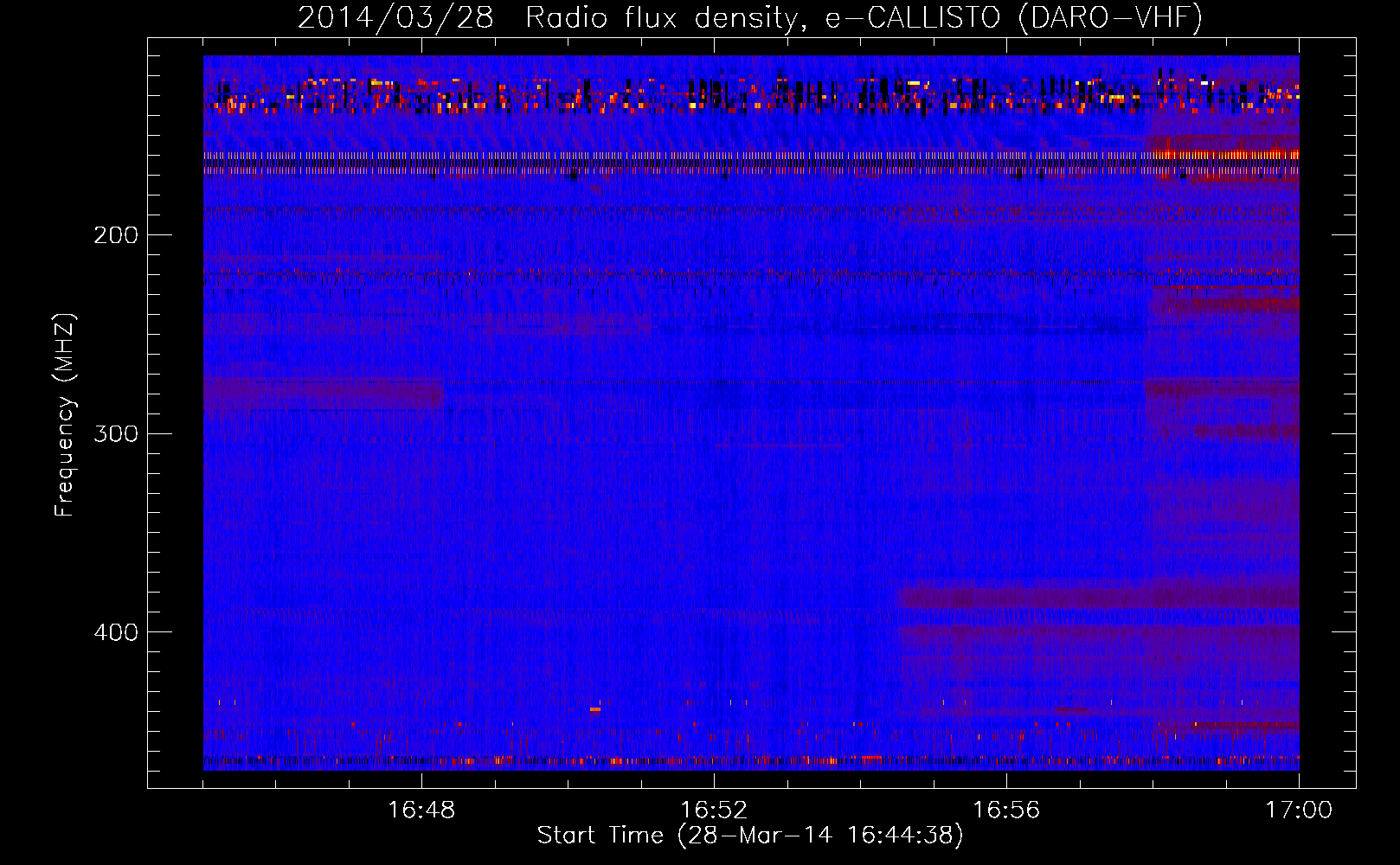Click the date "2014/03/28" in the title
1400x865 pixels.
395,18
